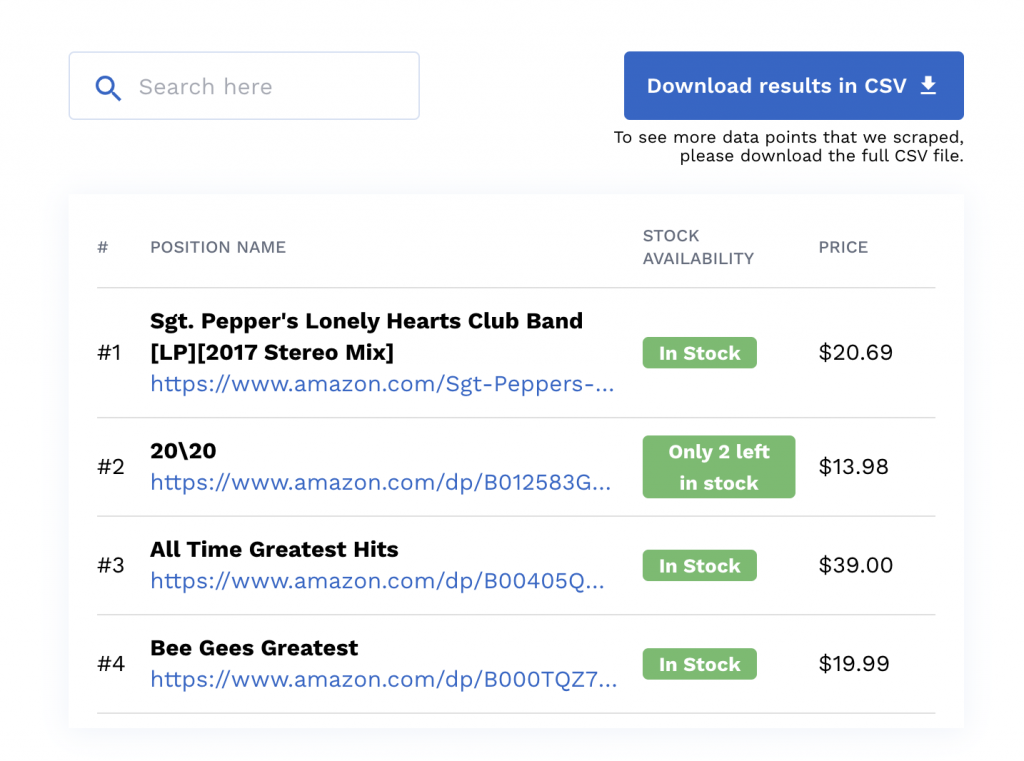Select the #1 row number
Screen dimensions: 1024x761
[x=109, y=352]
